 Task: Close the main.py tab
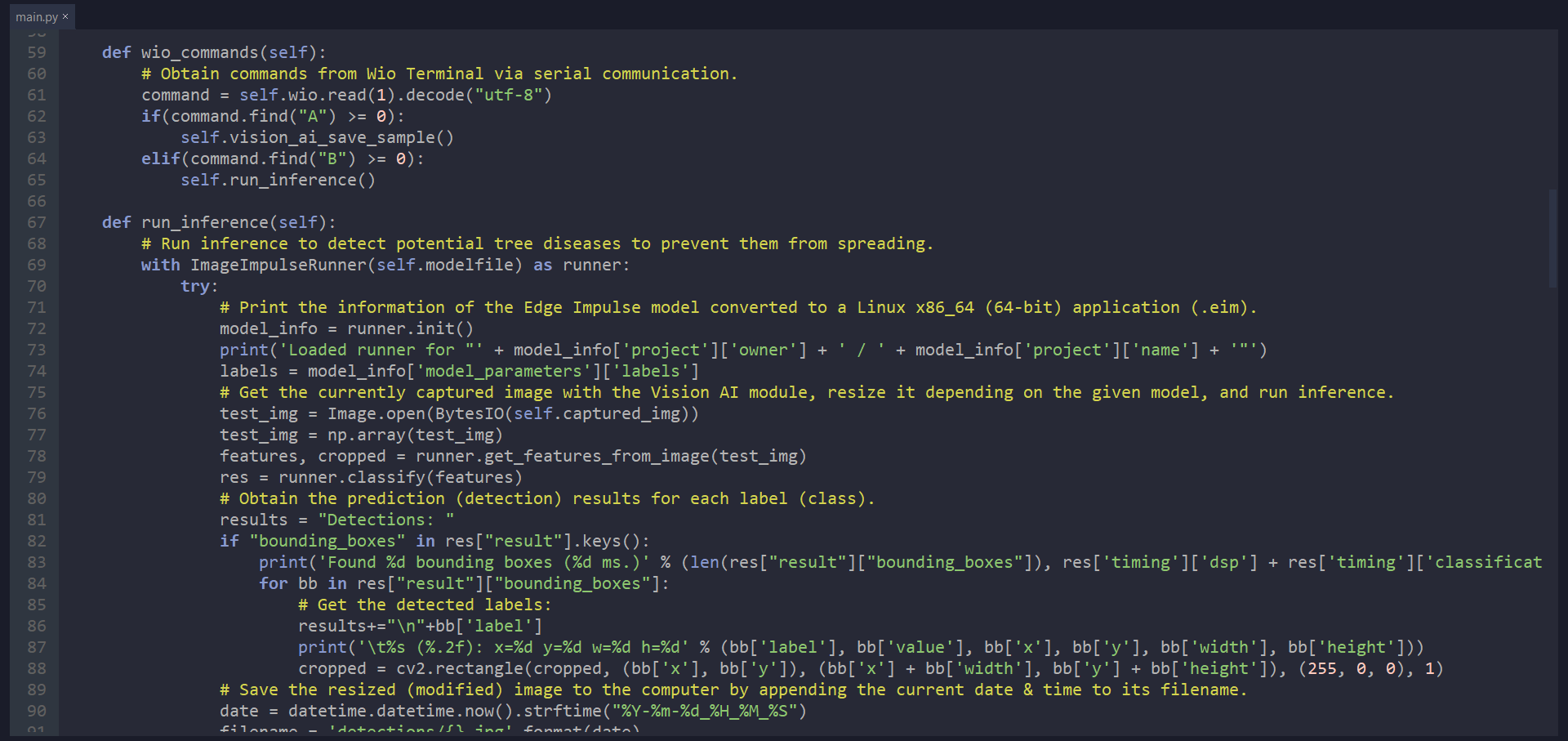65,16
